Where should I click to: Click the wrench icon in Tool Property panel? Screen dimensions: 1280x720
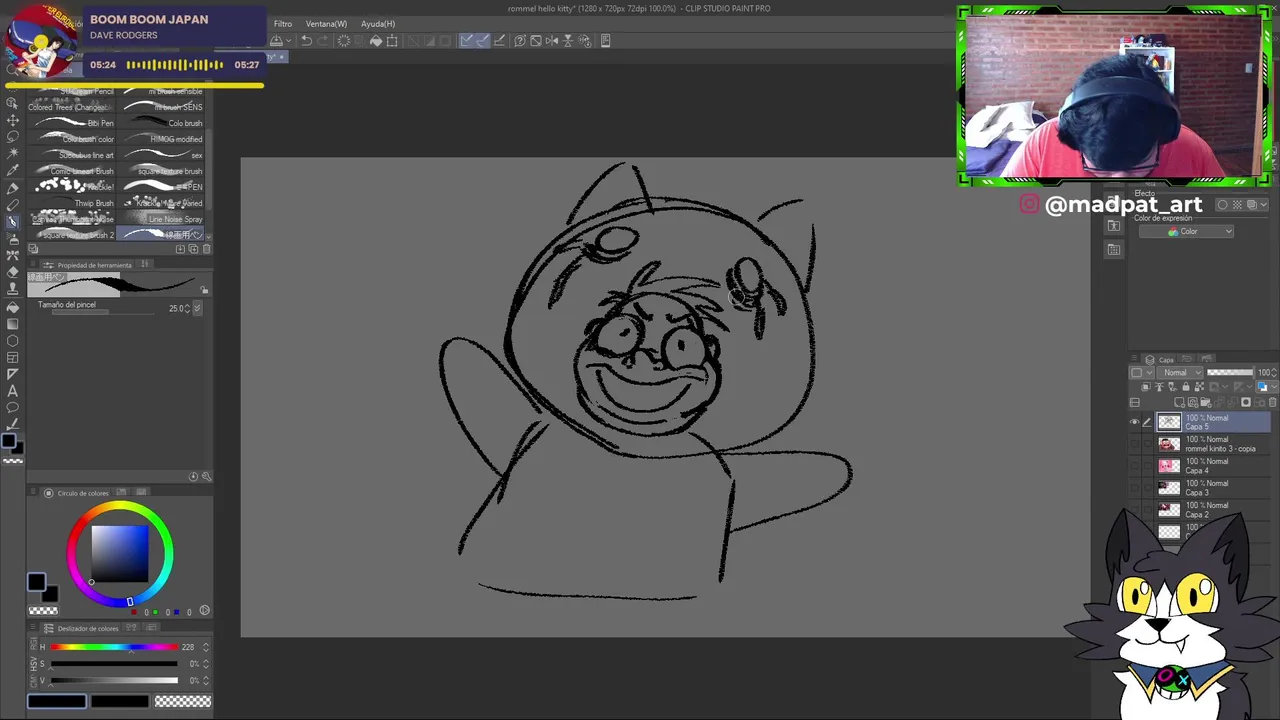[x=206, y=477]
